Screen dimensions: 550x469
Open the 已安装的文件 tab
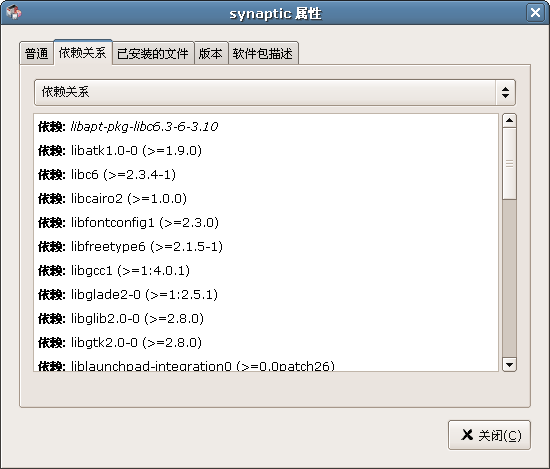(153, 54)
